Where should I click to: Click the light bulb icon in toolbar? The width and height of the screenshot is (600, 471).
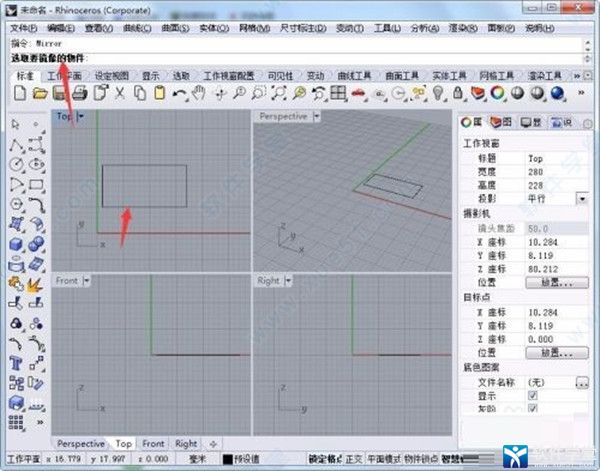pyautogui.click(x=437, y=93)
